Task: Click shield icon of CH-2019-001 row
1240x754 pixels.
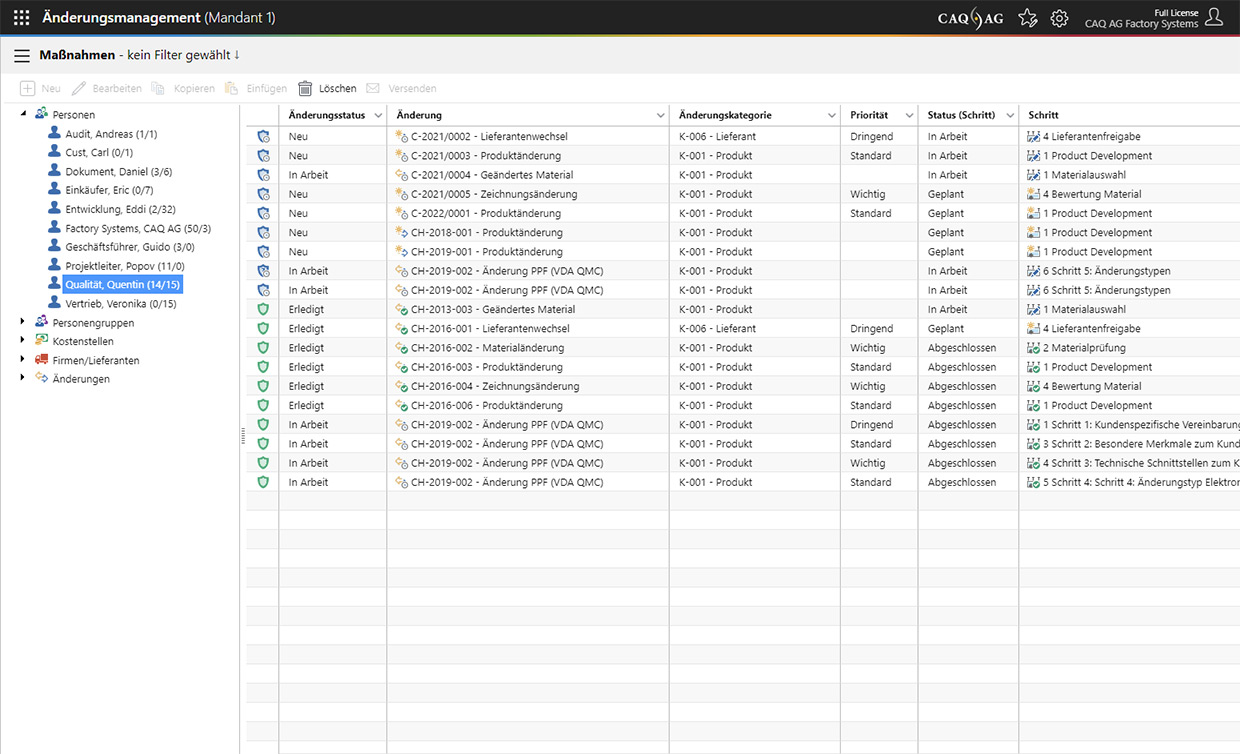Action: [x=263, y=252]
